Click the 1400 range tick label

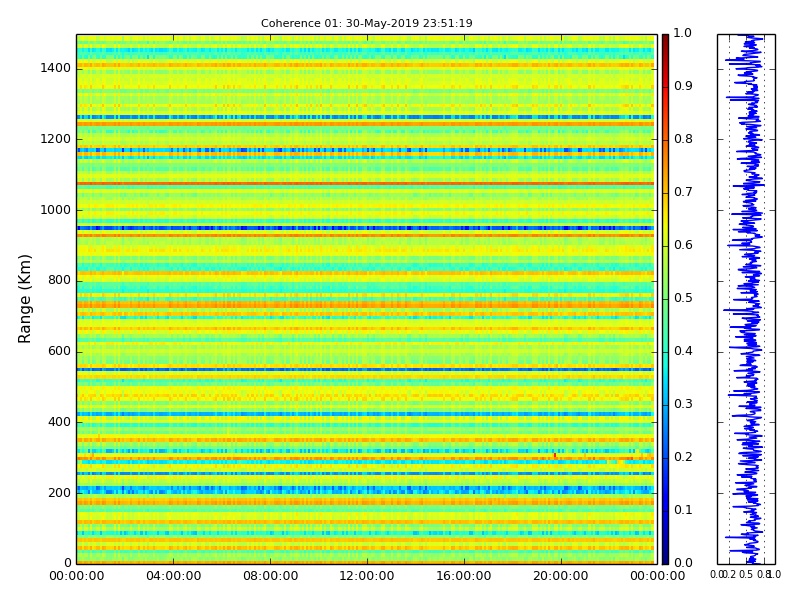pyautogui.click(x=56, y=68)
